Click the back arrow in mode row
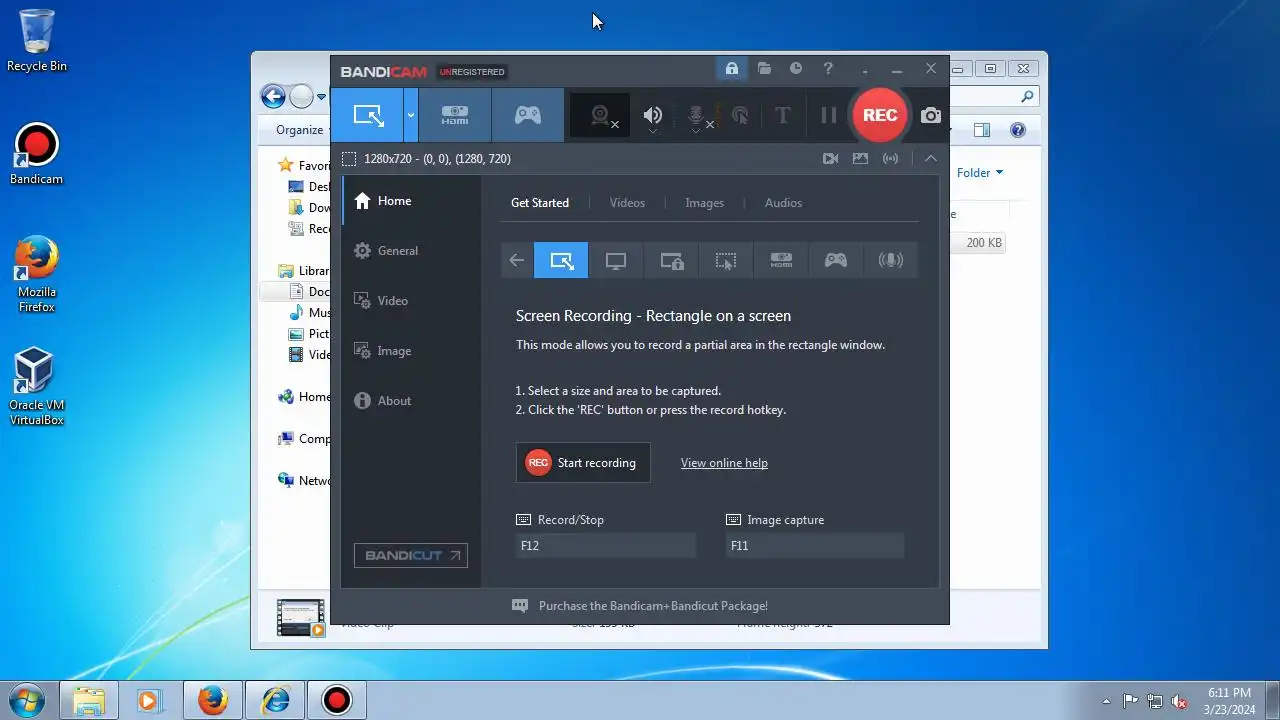Viewport: 1280px width, 720px height. [516, 260]
